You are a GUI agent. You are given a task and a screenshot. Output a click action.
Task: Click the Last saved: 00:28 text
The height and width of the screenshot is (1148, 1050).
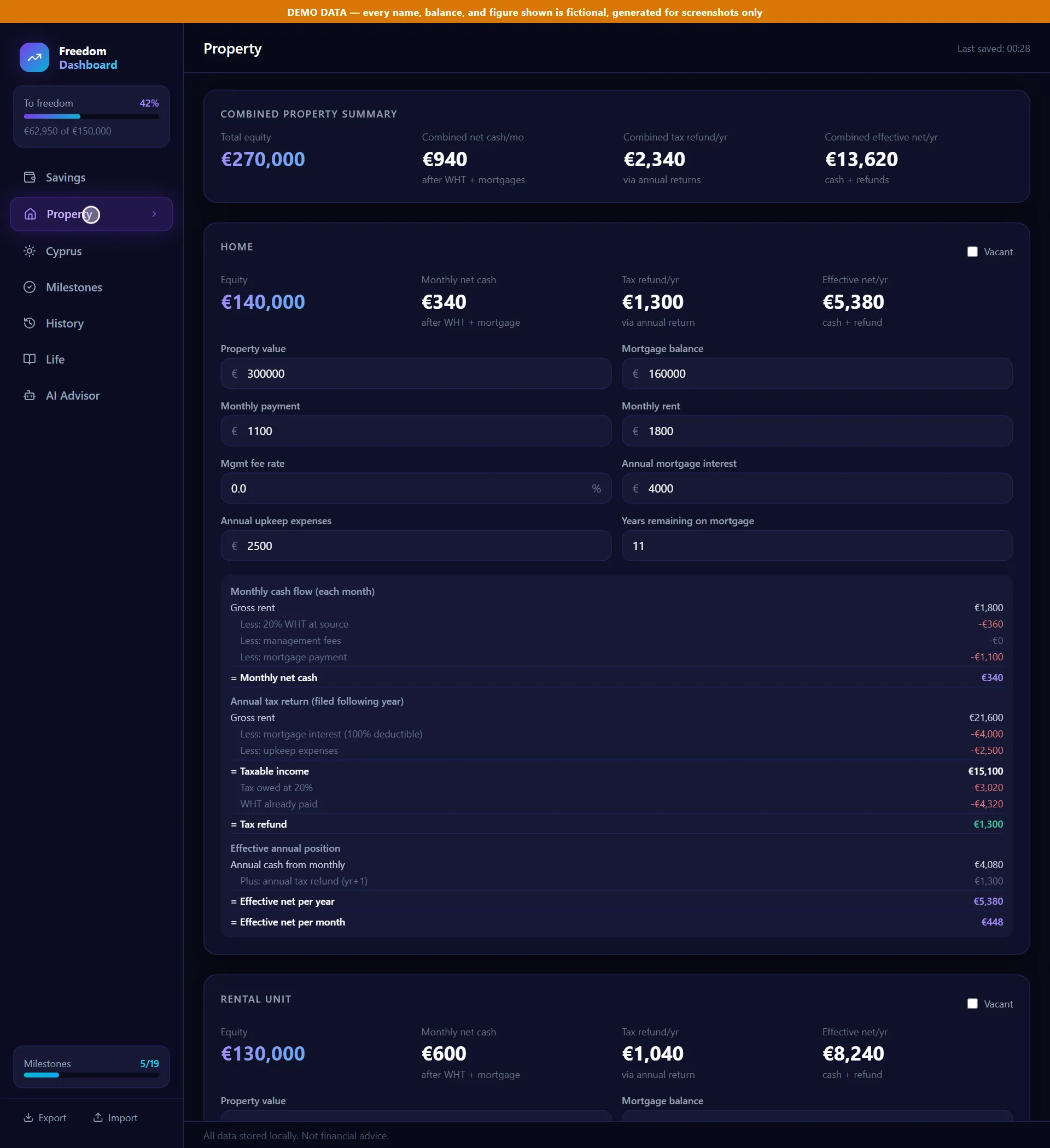point(993,49)
